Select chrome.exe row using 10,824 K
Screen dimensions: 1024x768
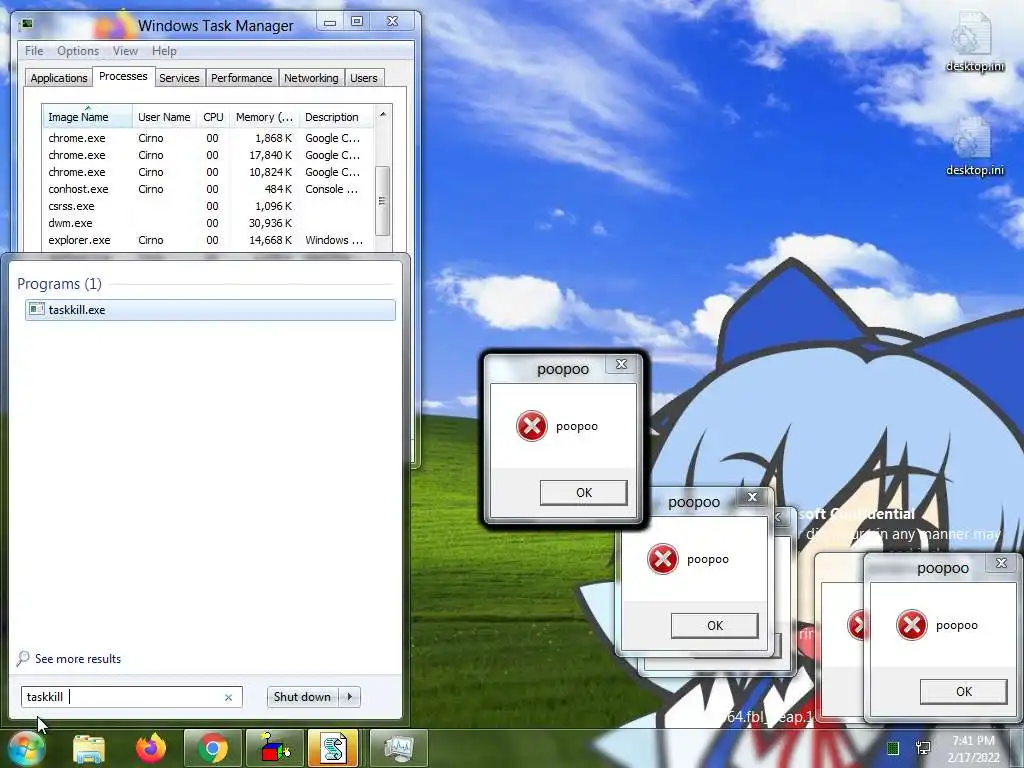(208, 172)
